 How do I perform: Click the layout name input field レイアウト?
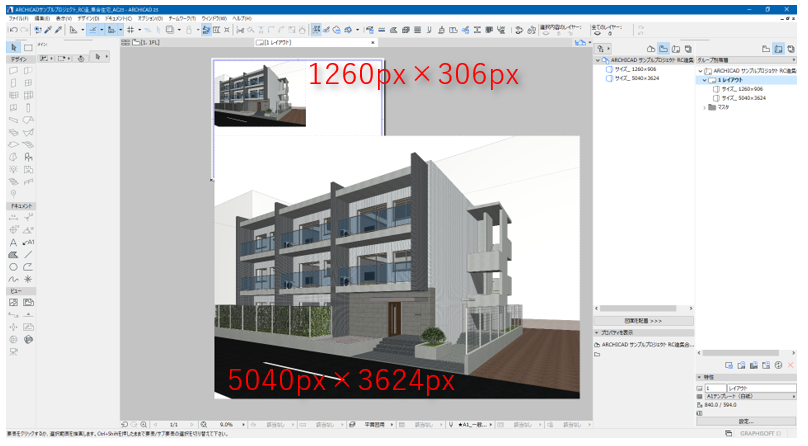click(761, 388)
